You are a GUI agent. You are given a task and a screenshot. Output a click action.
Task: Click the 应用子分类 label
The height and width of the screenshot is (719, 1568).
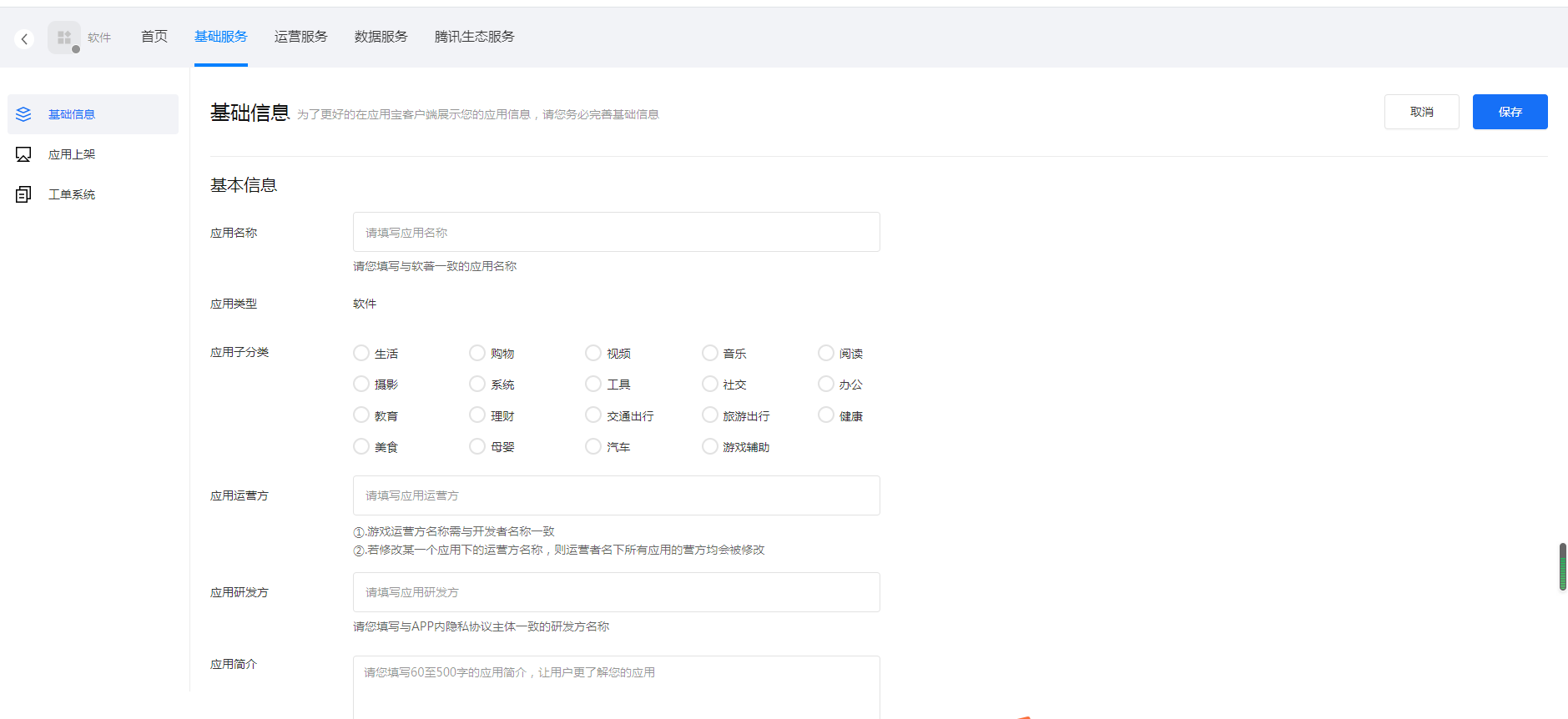point(239,352)
